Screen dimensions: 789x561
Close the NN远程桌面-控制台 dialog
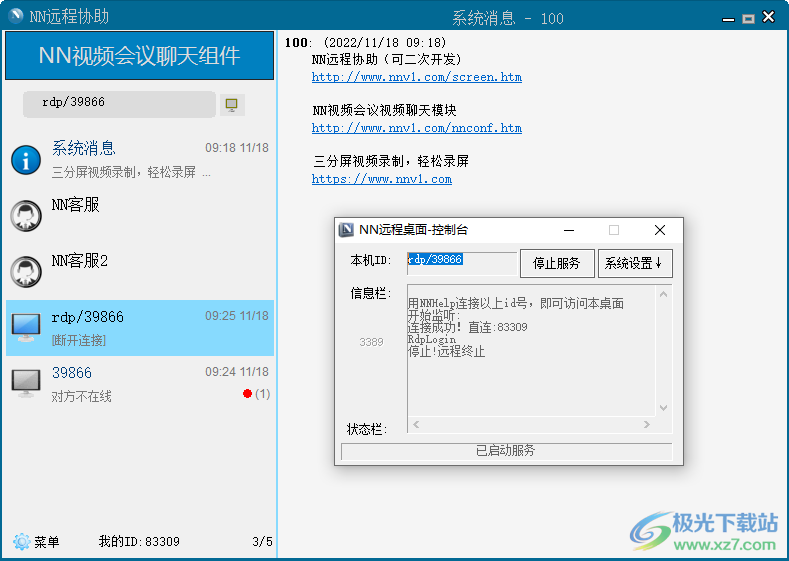pos(660,230)
